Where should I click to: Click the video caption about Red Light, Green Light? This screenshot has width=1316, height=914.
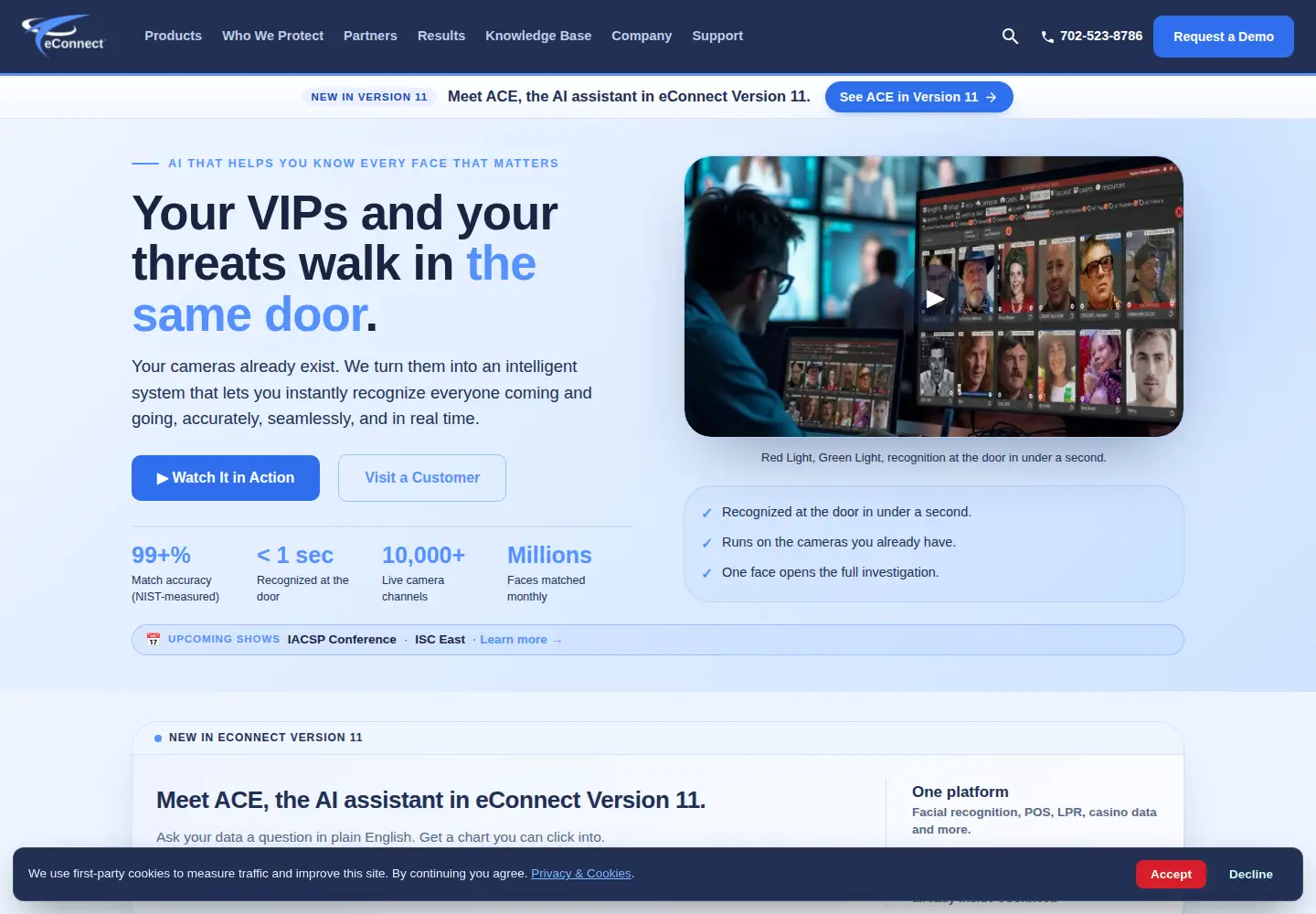[933, 458]
